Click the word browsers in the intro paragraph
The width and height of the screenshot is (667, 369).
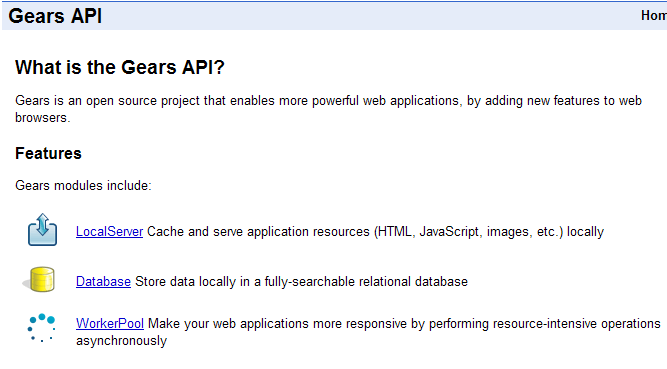click(x=42, y=117)
